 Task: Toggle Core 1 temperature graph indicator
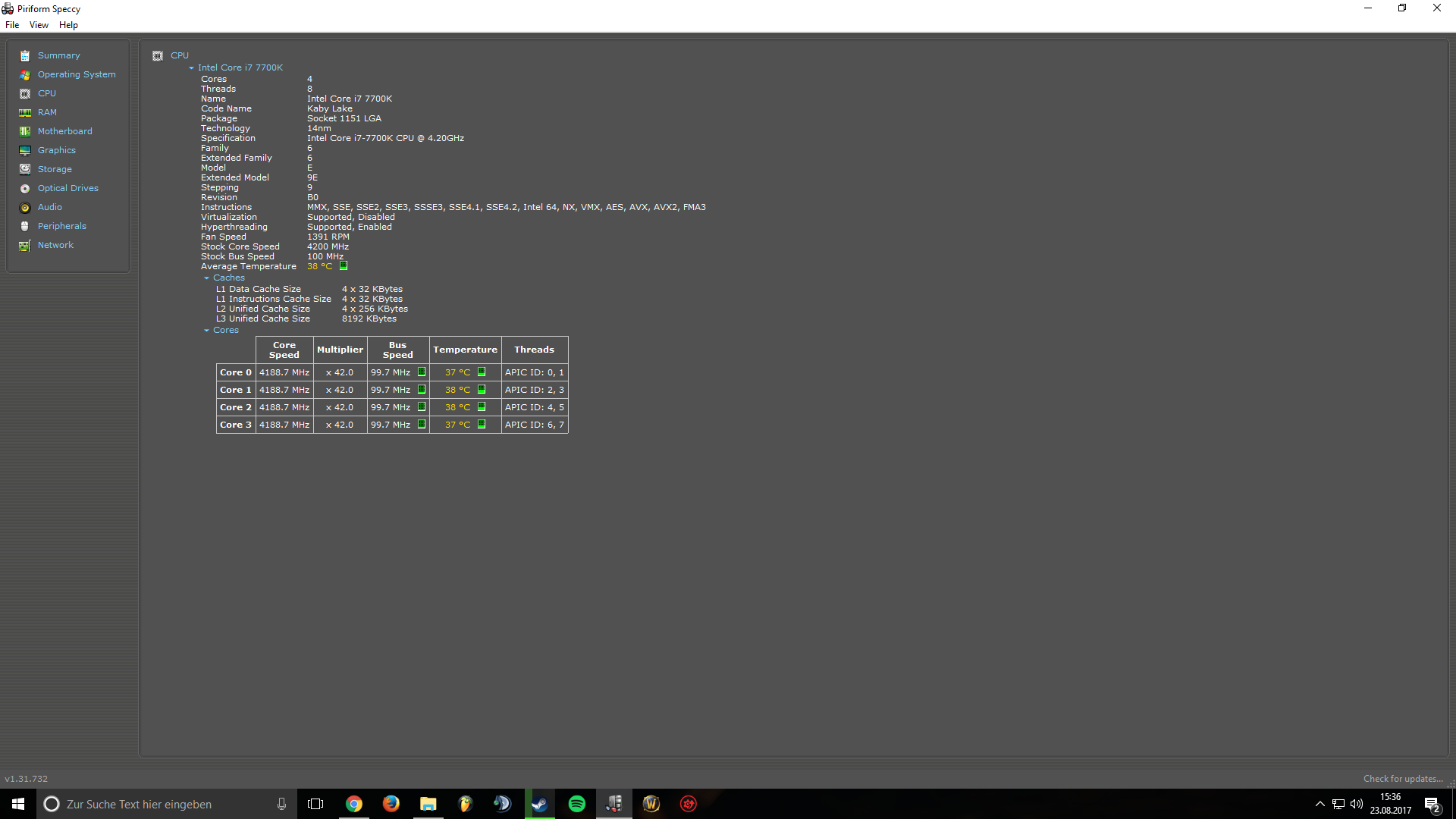point(482,390)
